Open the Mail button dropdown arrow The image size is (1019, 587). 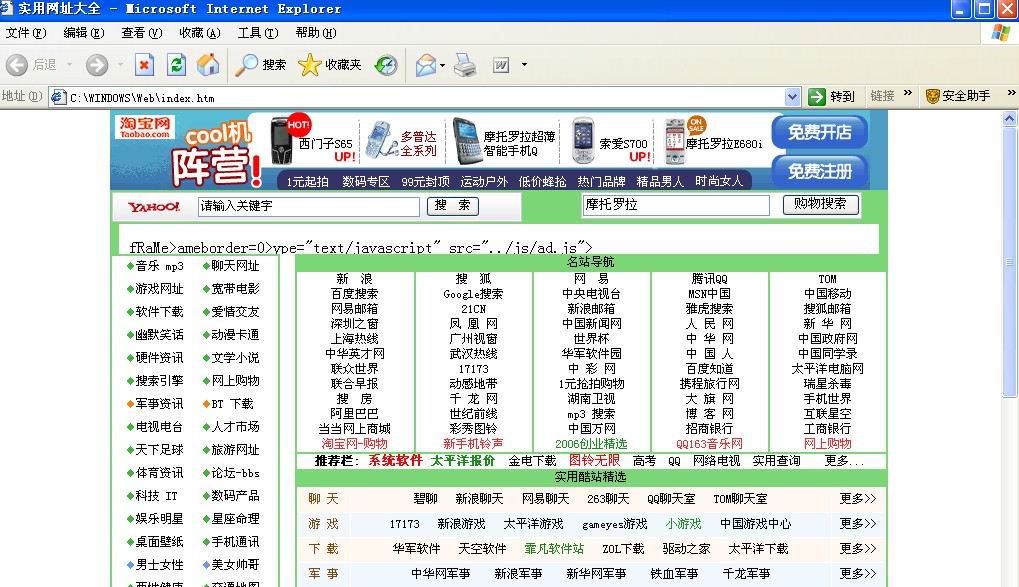click(443, 65)
